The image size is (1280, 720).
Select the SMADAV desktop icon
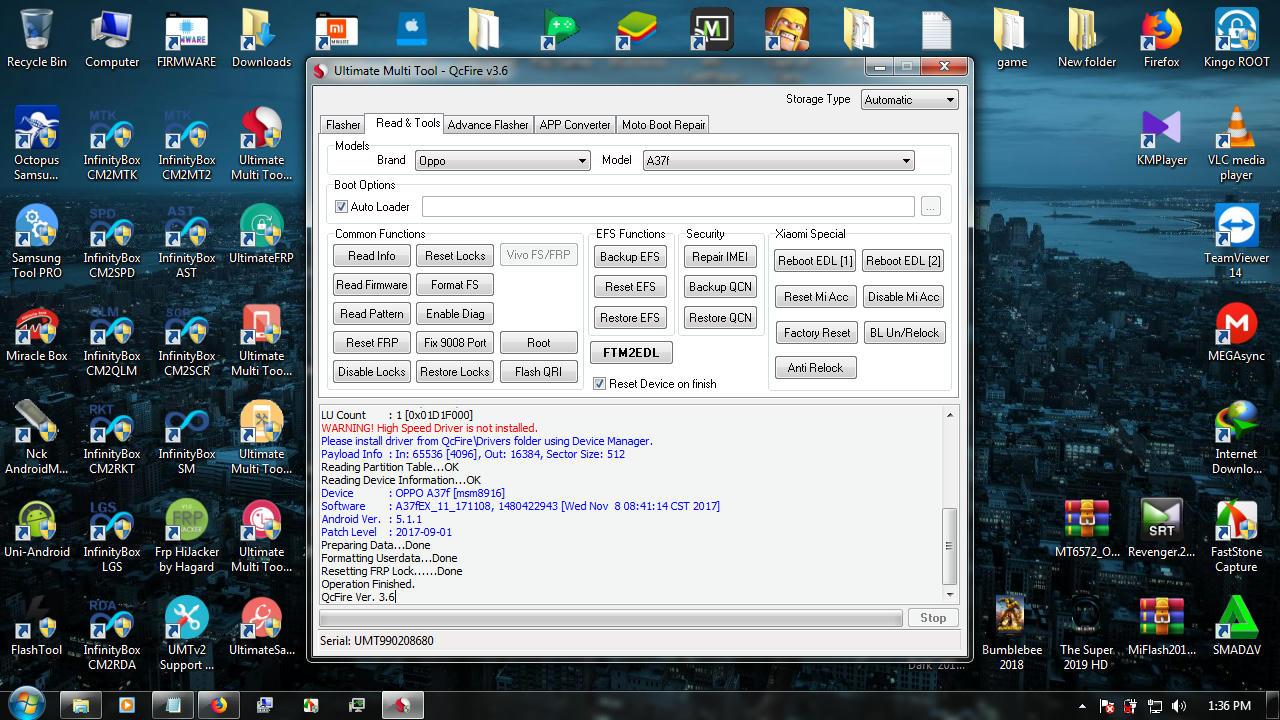pos(1237,626)
